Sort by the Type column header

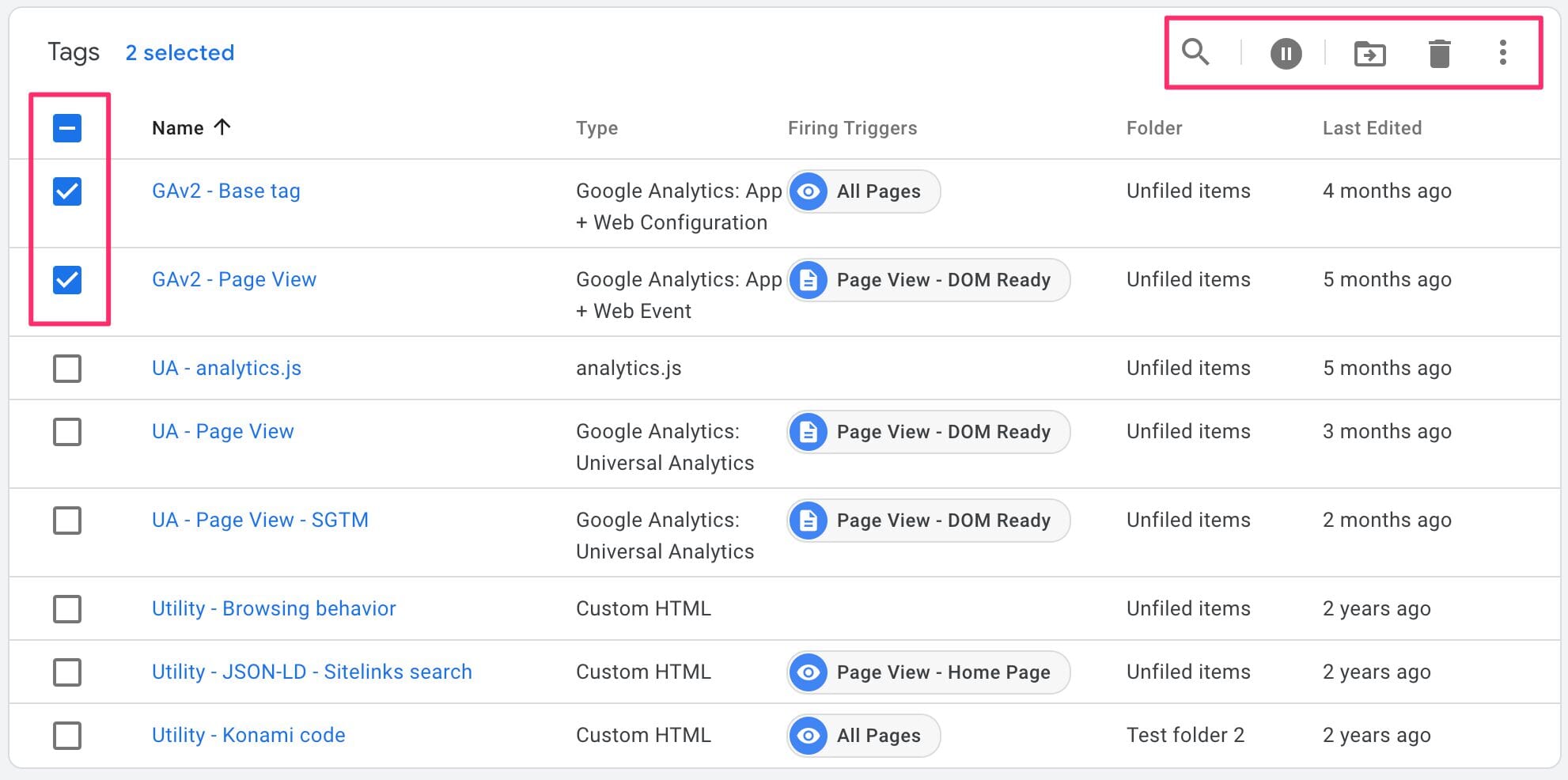tap(597, 128)
